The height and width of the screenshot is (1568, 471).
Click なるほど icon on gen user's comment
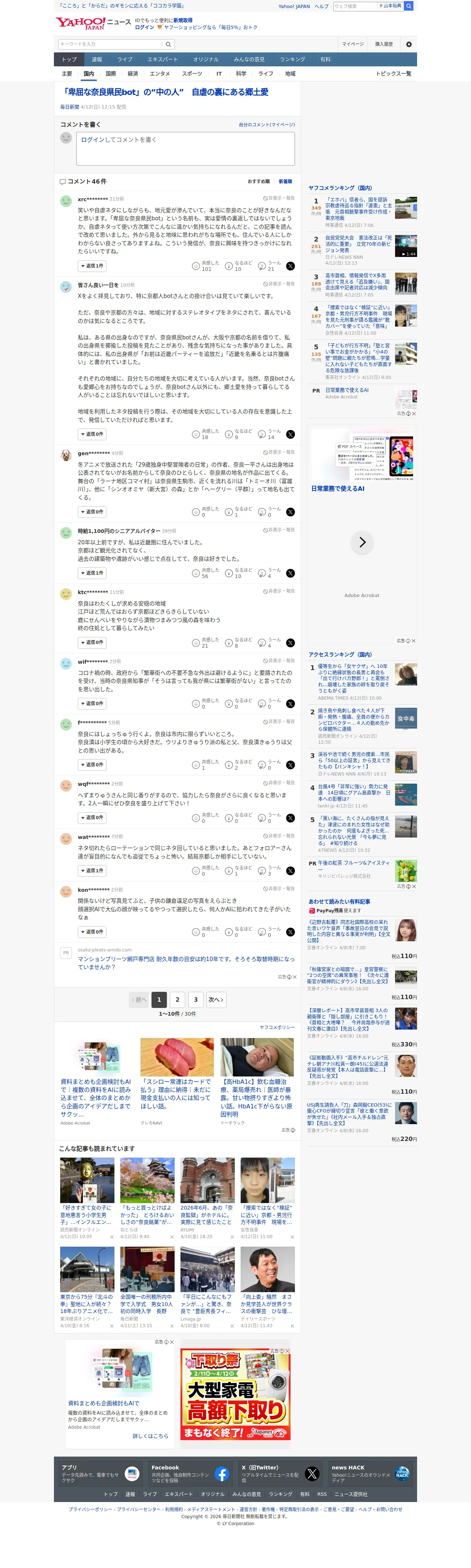pos(229,512)
